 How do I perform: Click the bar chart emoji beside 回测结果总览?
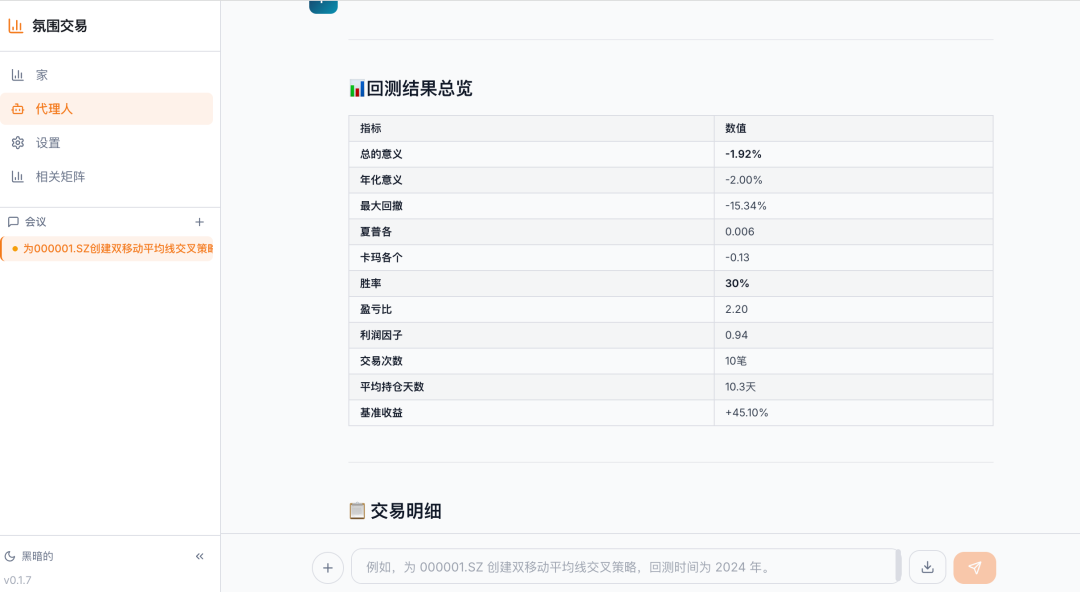[357, 89]
